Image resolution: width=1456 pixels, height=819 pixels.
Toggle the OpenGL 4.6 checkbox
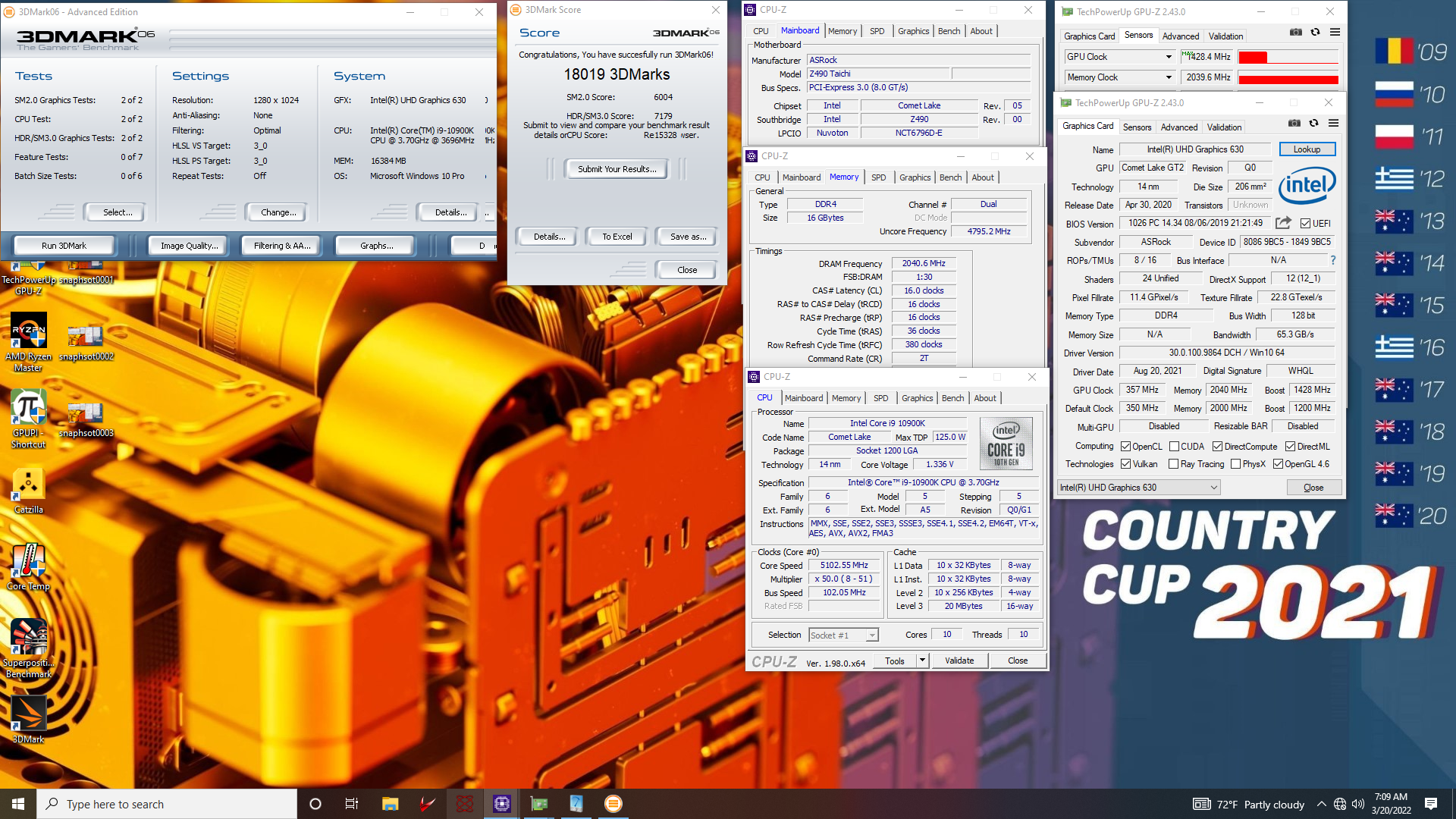(x=1278, y=464)
